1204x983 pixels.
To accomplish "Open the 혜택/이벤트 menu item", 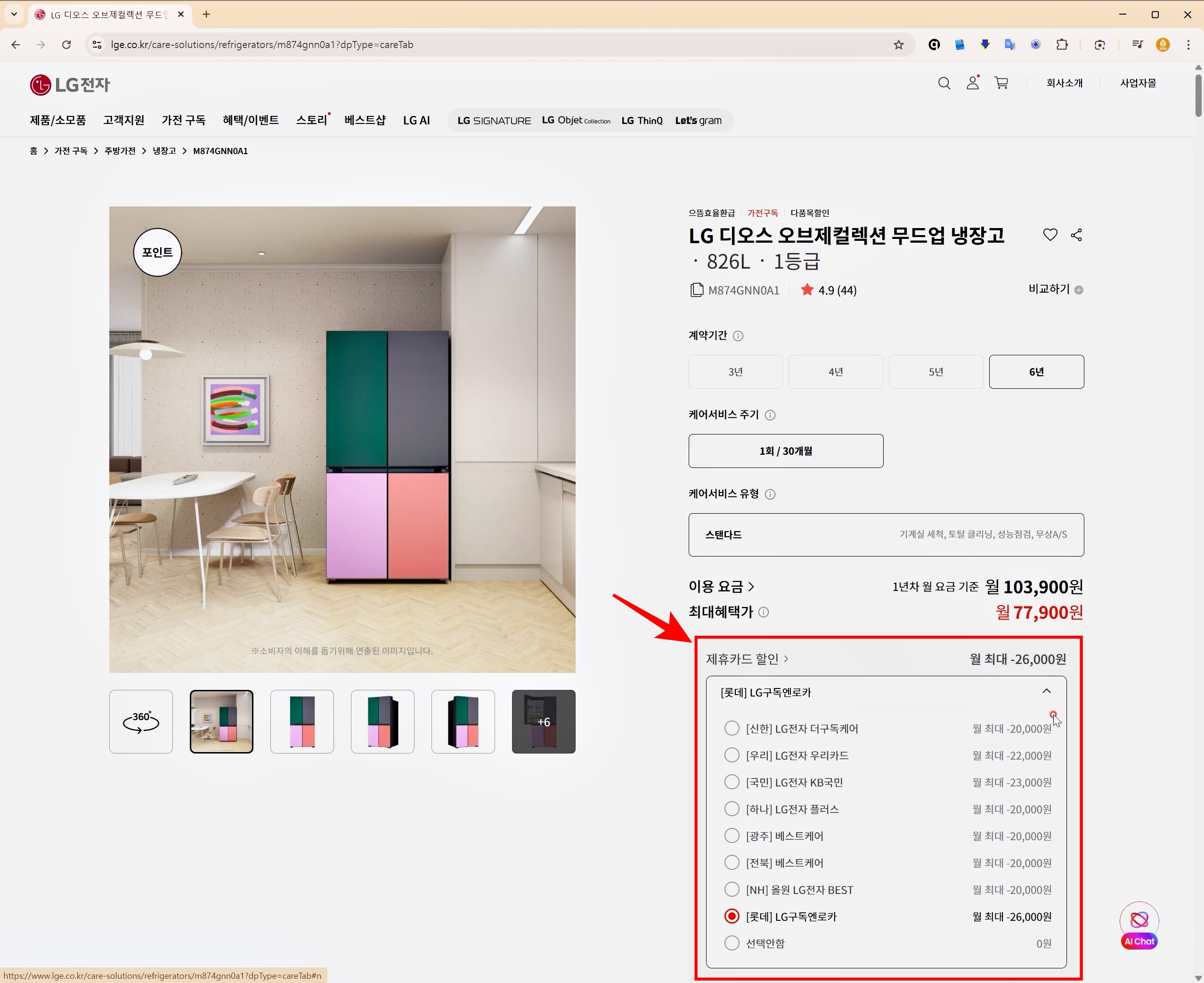I will [250, 120].
